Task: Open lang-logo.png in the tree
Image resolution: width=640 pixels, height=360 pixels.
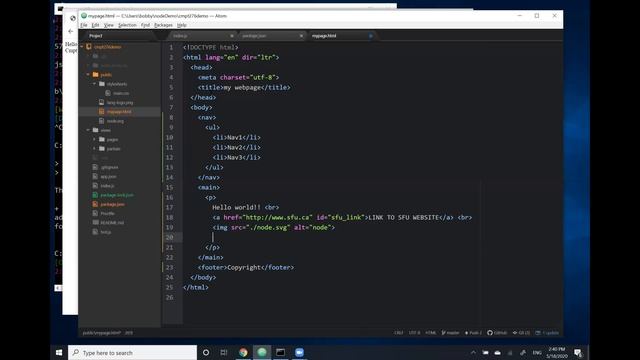Action: tap(120, 102)
